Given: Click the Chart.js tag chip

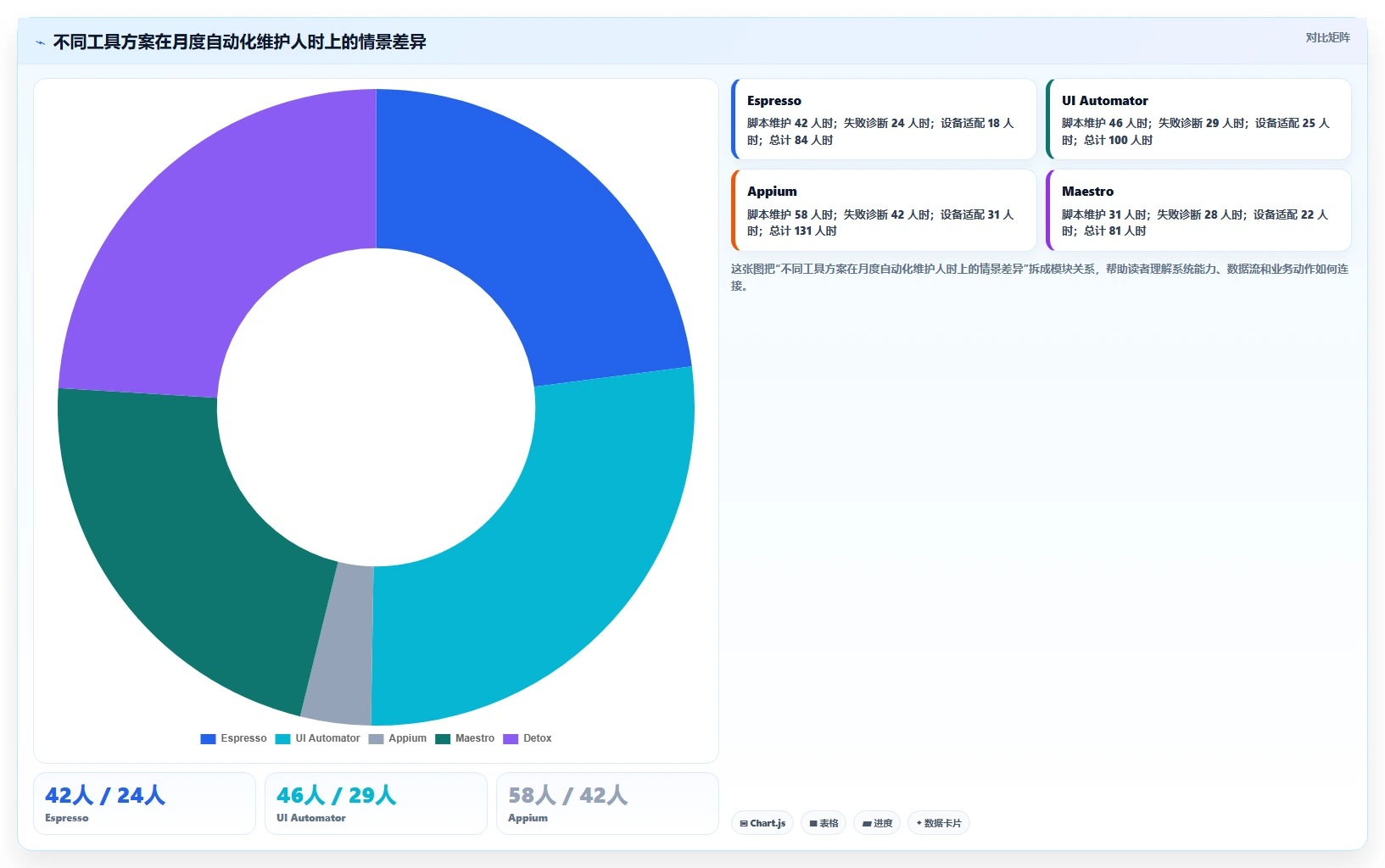Looking at the screenshot, I should click(x=762, y=823).
